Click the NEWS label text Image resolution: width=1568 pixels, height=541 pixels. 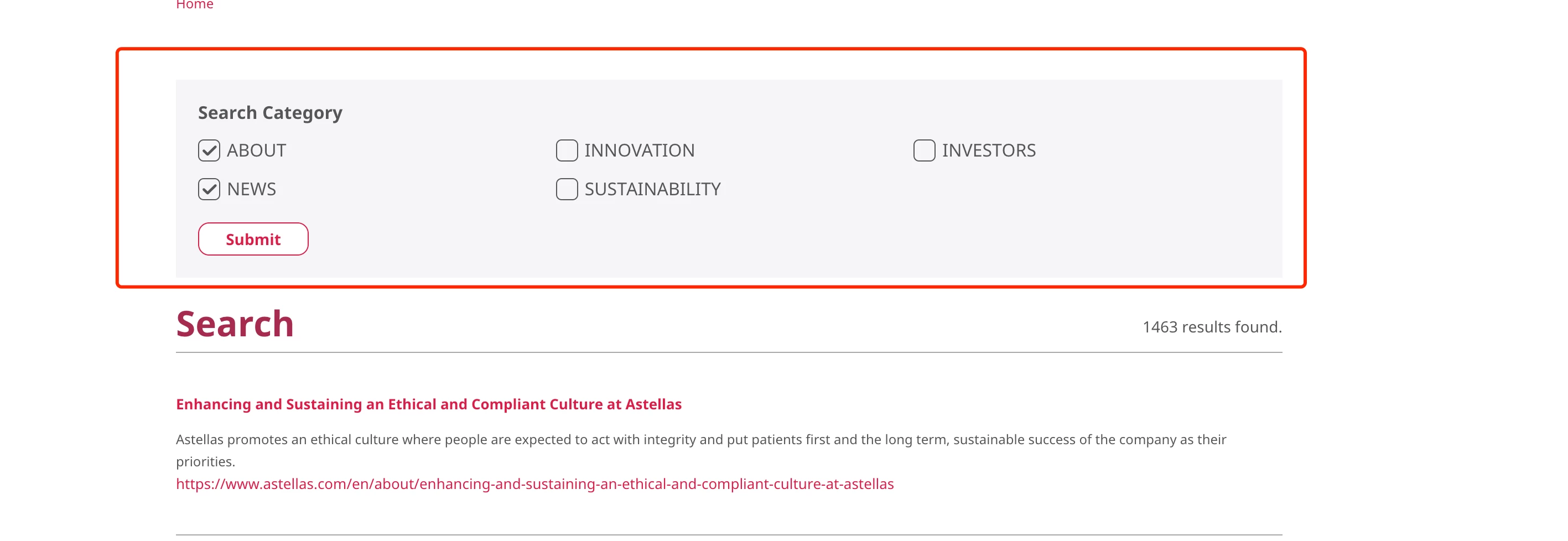tap(251, 189)
